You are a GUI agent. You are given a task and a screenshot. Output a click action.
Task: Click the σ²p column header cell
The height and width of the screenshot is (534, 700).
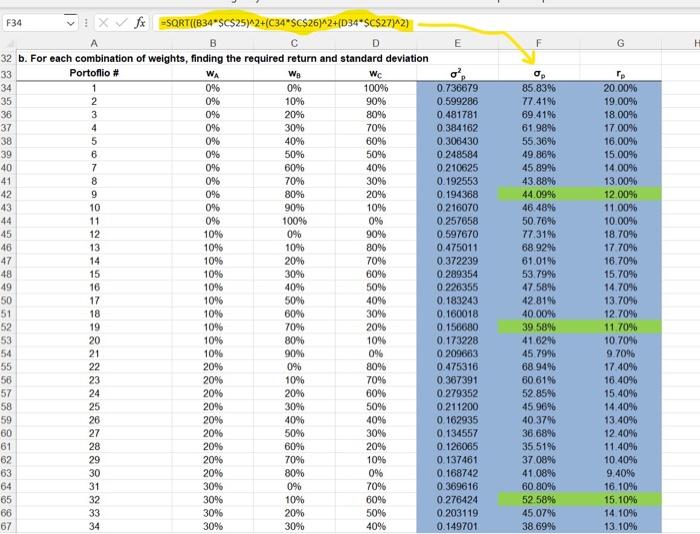click(458, 73)
